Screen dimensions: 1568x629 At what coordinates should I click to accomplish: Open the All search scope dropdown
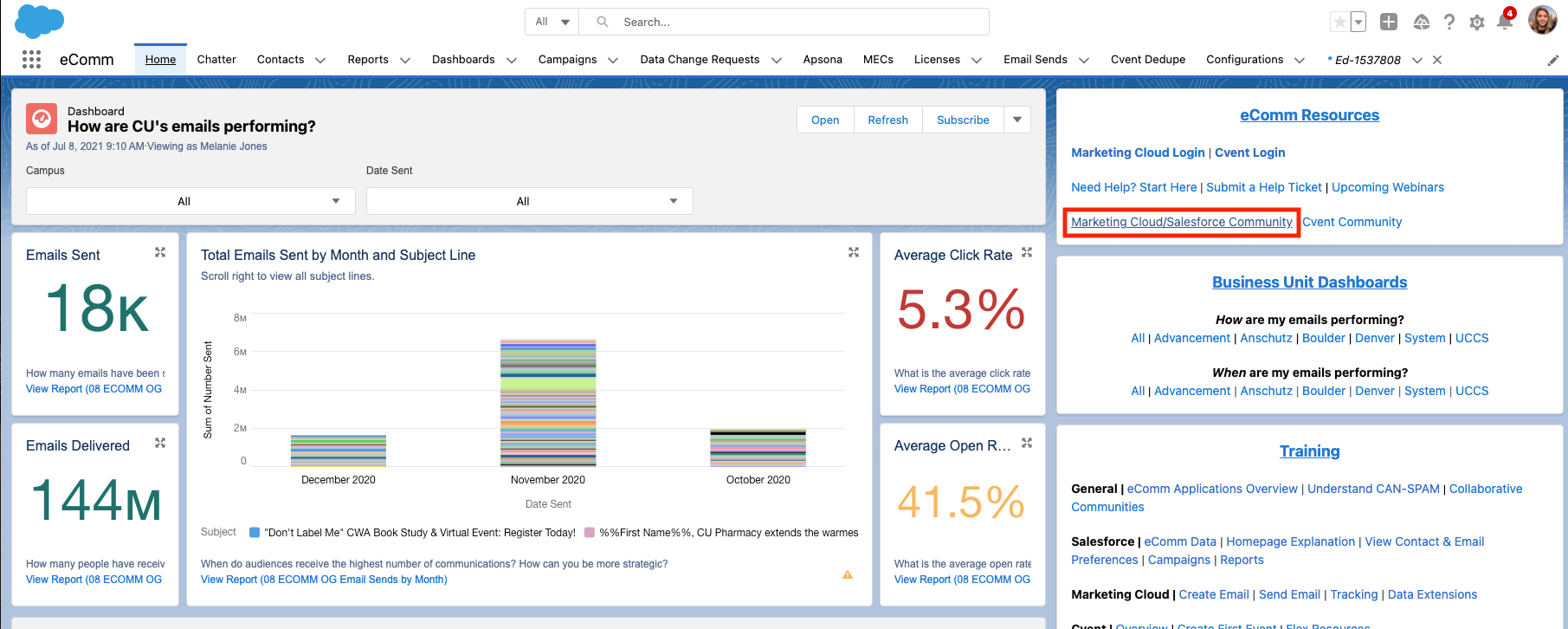552,22
